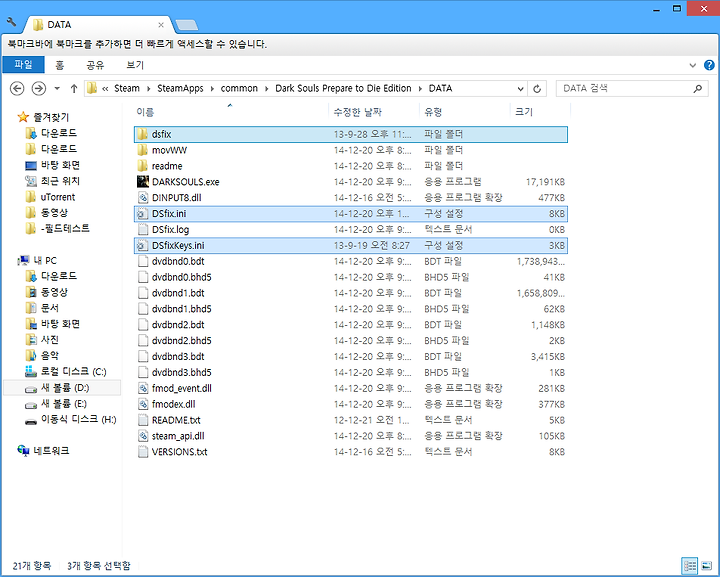Click the search magnifier icon
The width and height of the screenshot is (720, 577).
click(x=698, y=88)
